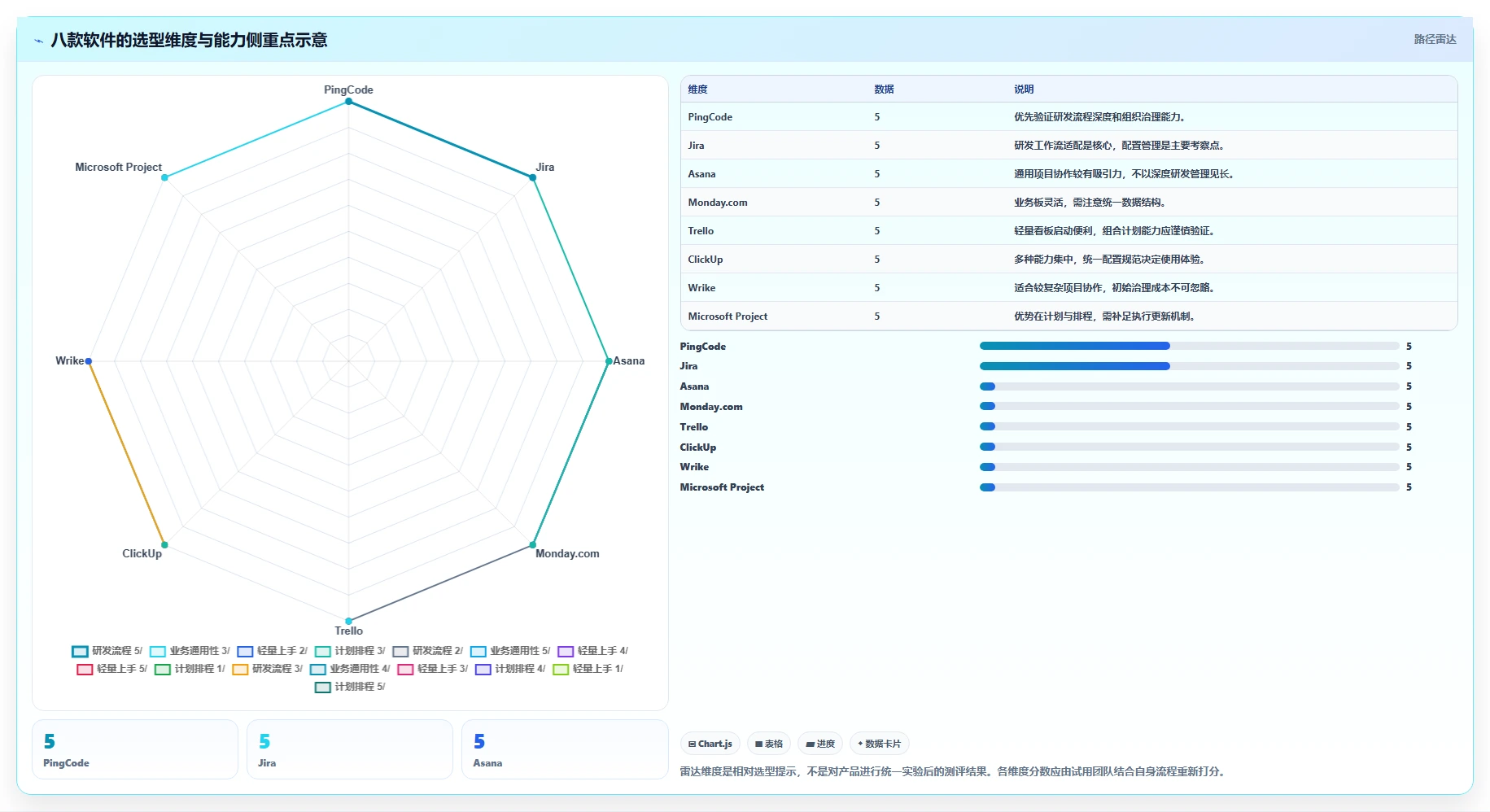
Task: Click the dark teal 计划排程 5/ legend swatch
Action: (x=323, y=688)
